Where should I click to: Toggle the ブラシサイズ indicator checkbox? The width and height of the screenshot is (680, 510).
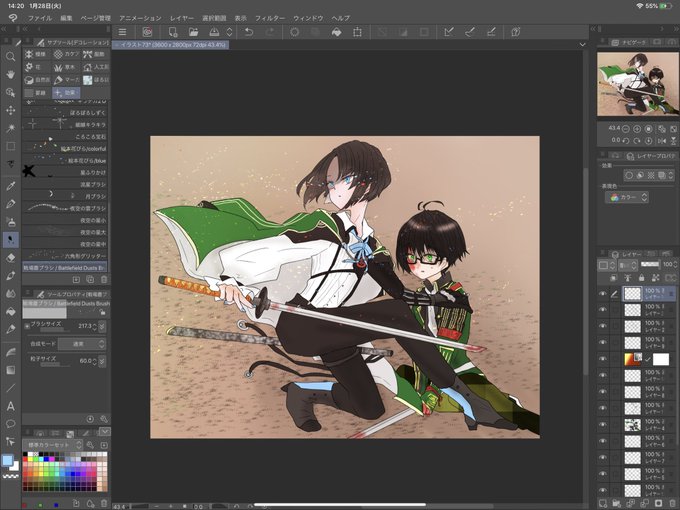pos(27,326)
